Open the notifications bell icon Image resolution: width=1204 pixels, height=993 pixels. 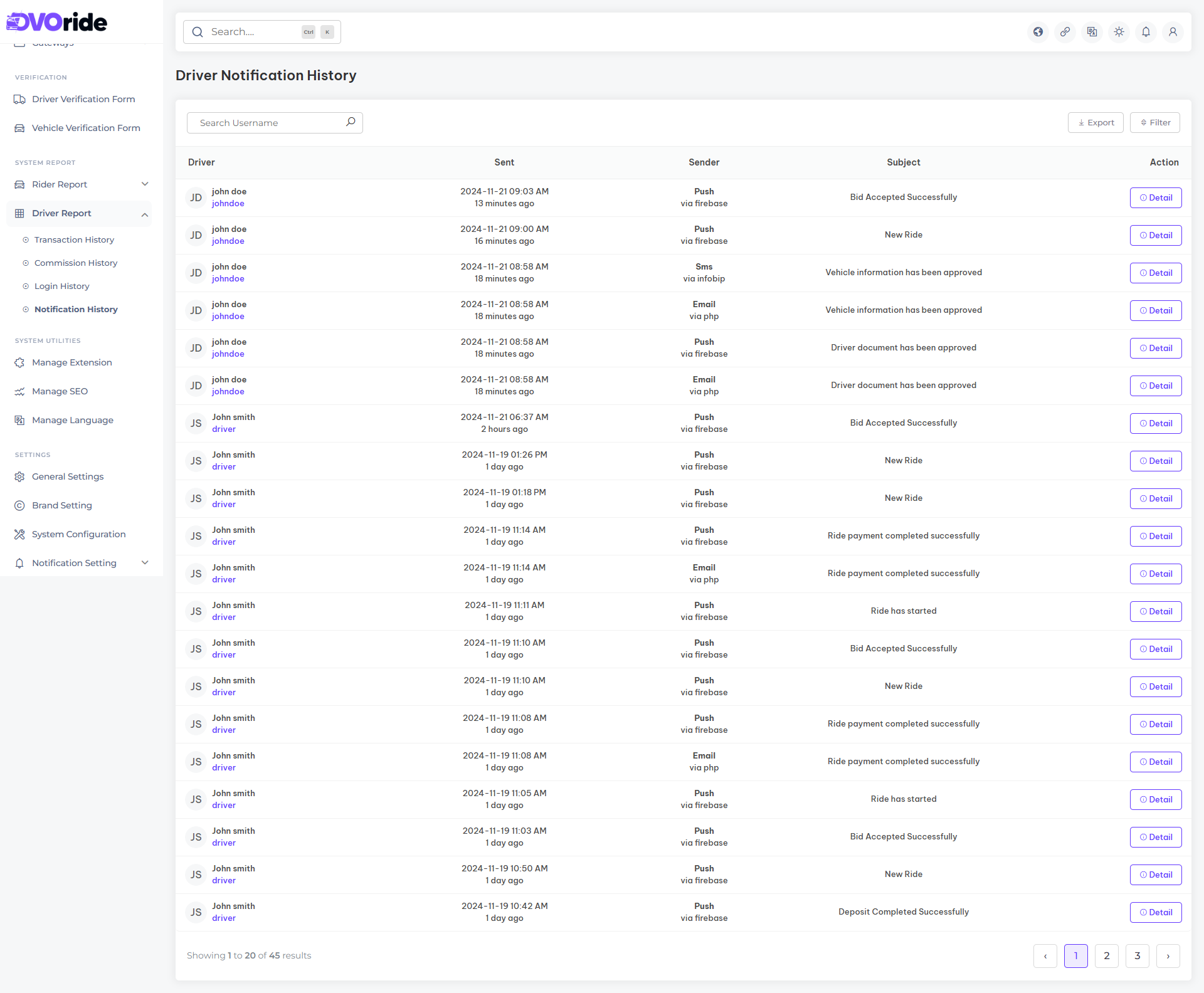(1146, 32)
